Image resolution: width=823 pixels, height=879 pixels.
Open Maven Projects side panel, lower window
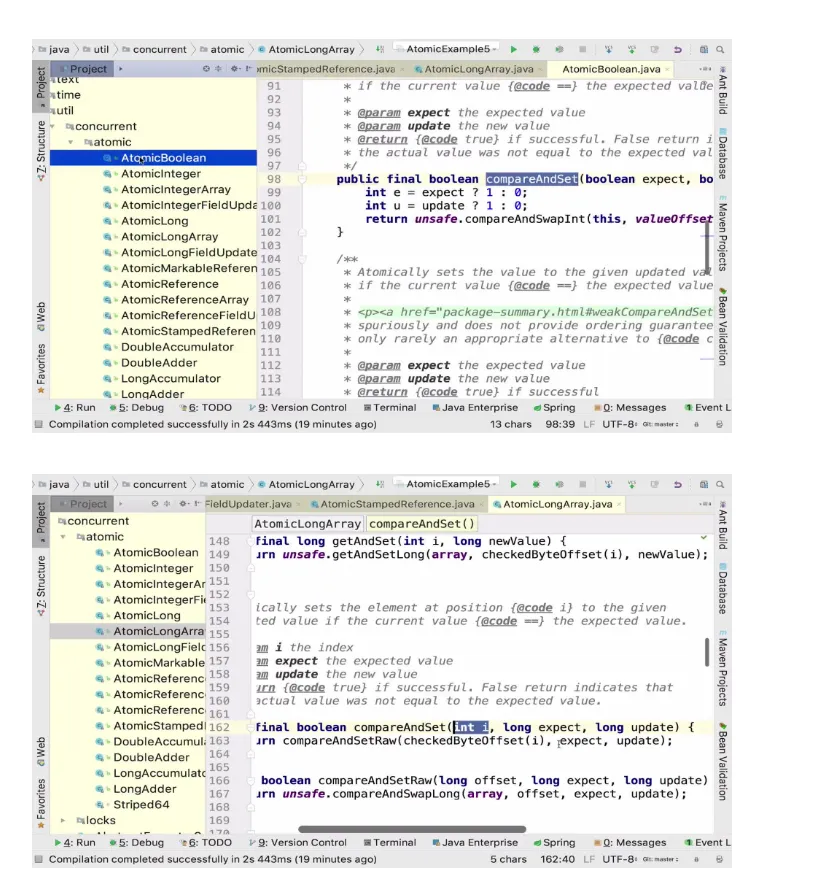[x=723, y=668]
